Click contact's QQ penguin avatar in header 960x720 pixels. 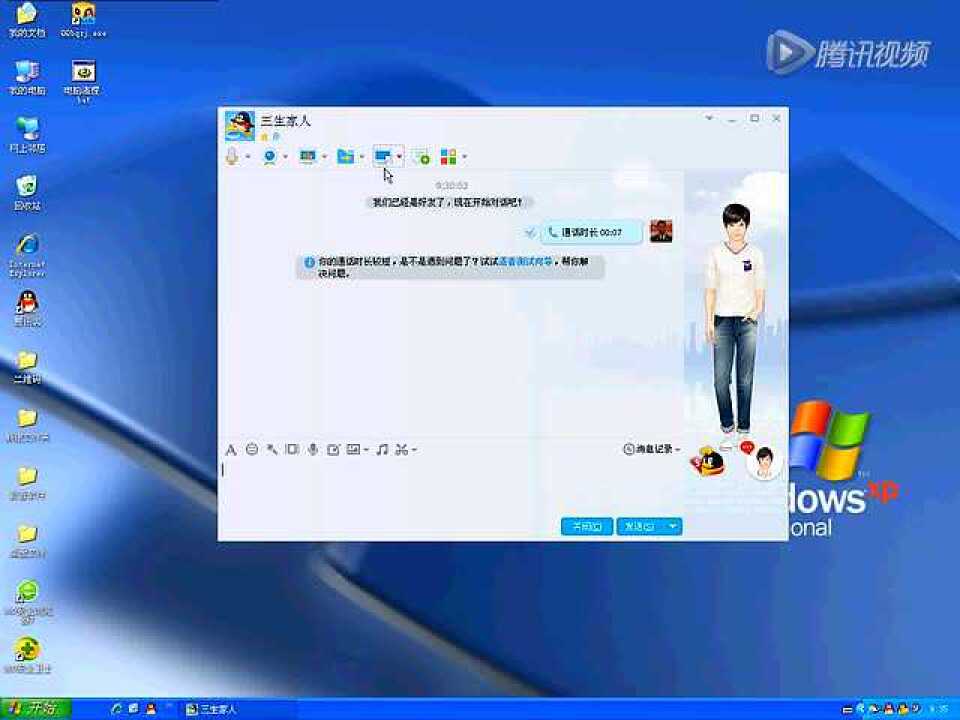(239, 126)
